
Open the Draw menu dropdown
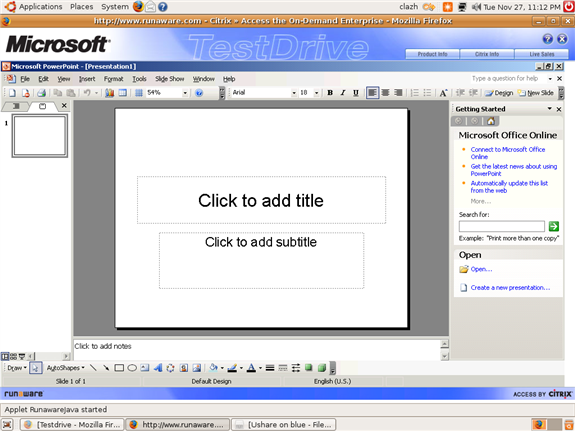(x=17, y=368)
